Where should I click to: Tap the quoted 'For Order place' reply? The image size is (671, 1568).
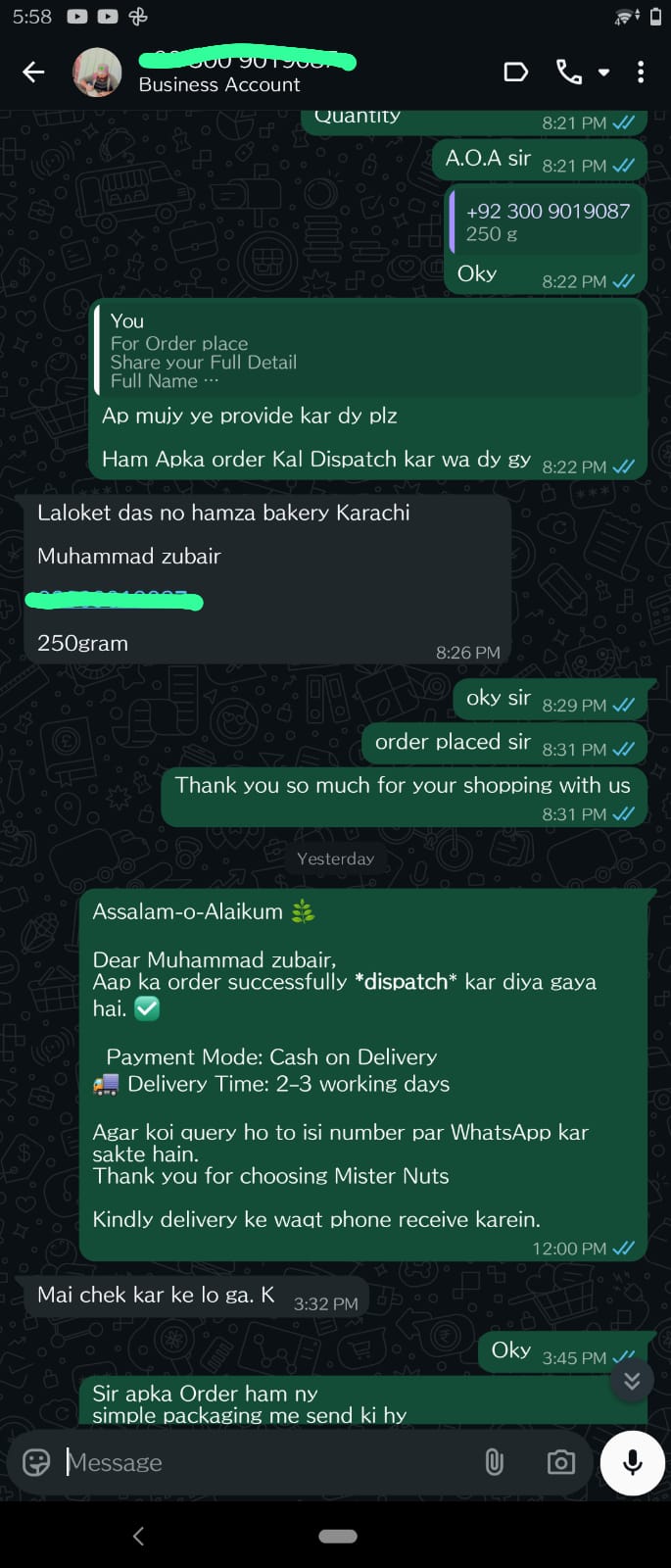(369, 350)
